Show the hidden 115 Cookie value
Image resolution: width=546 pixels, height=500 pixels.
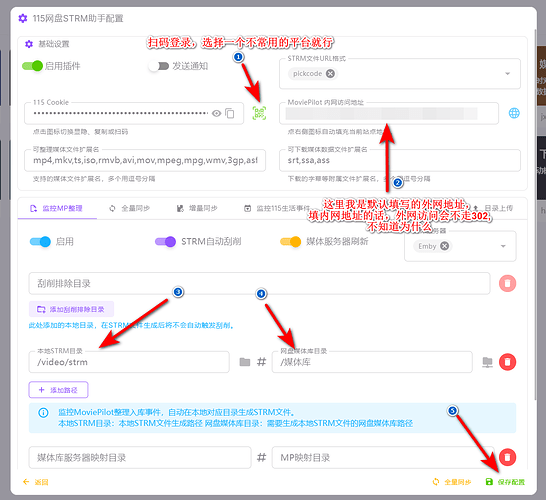pyautogui.click(x=216, y=114)
